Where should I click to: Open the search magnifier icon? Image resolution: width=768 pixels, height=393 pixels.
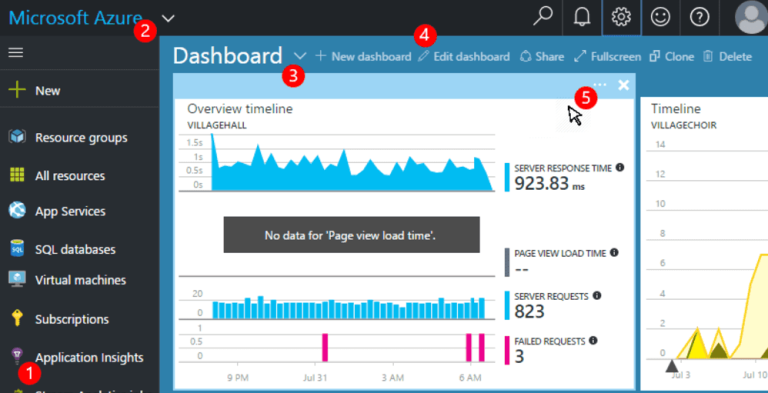tap(543, 17)
